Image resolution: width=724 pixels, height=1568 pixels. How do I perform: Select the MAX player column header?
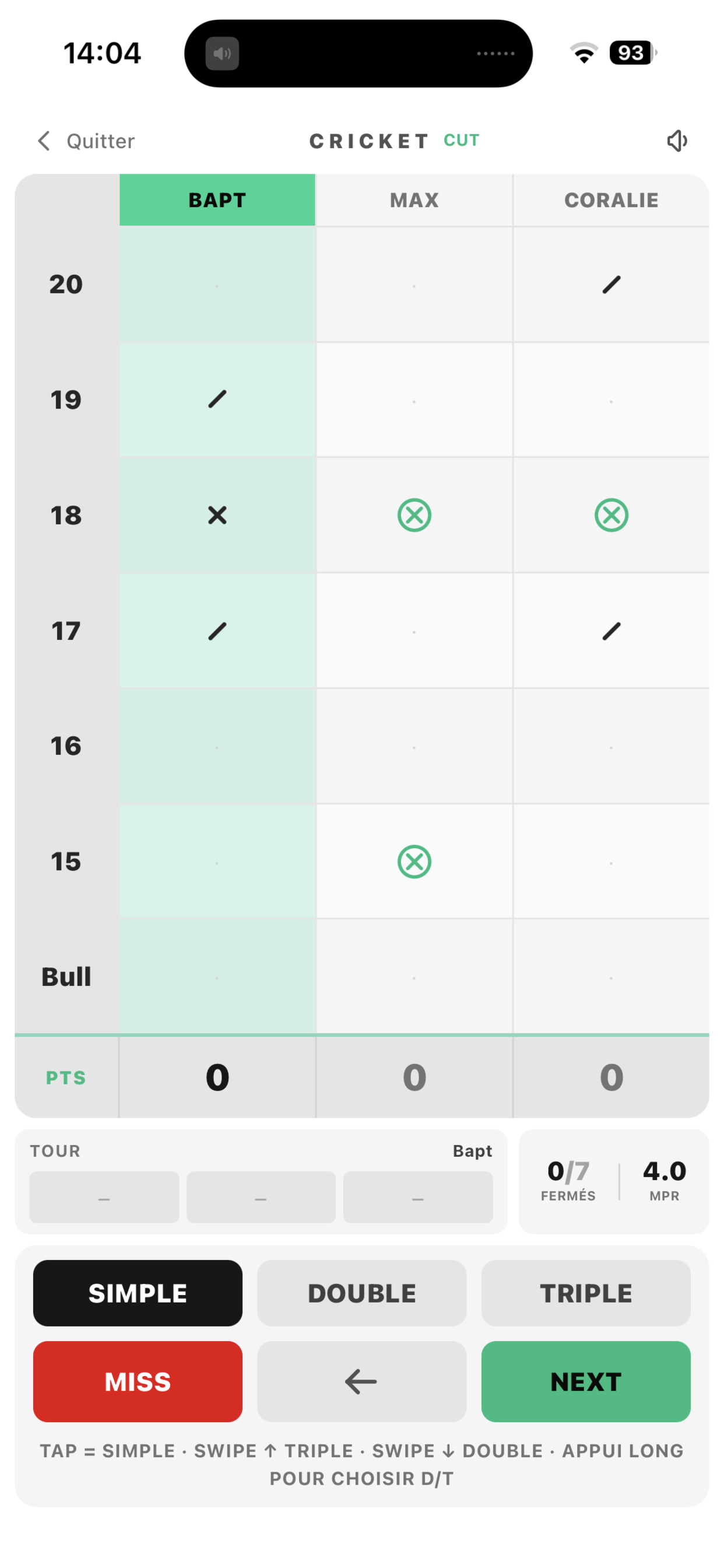tap(414, 199)
